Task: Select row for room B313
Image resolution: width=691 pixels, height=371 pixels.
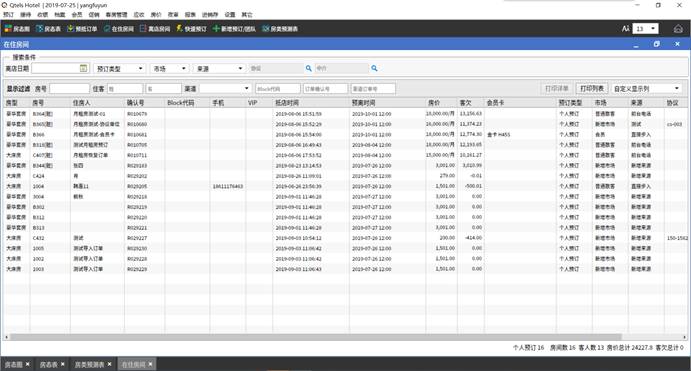Action: pyautogui.click(x=345, y=228)
